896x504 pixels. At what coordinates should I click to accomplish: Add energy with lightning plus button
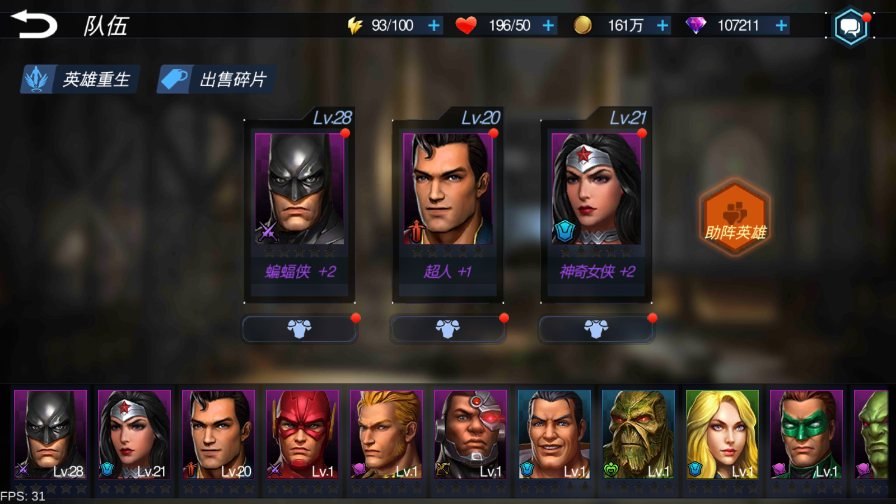[x=434, y=26]
